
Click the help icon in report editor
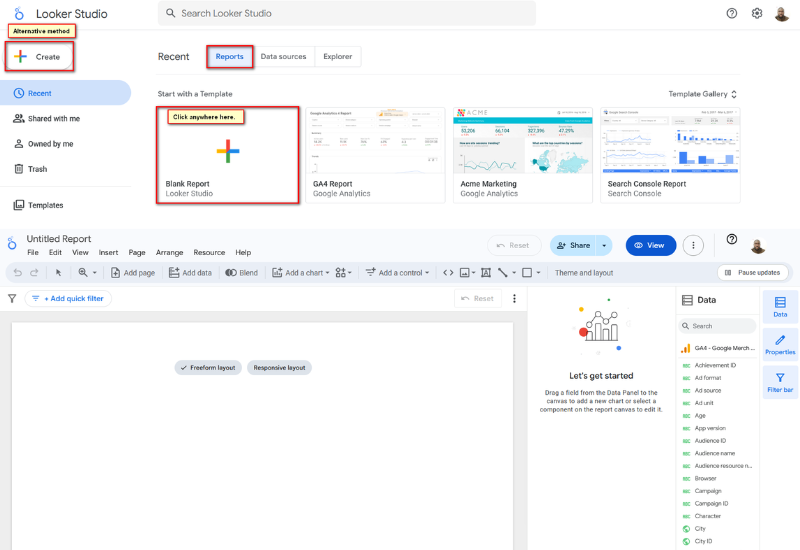click(732, 239)
